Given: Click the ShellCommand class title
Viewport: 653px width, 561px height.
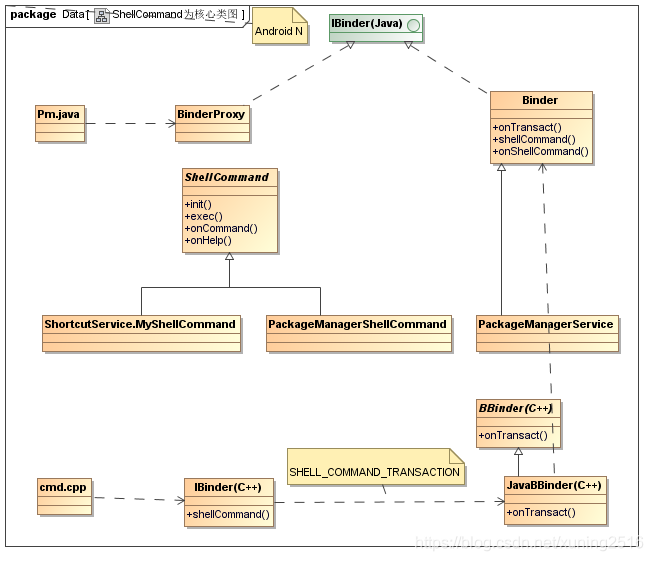Looking at the screenshot, I should tap(227, 177).
